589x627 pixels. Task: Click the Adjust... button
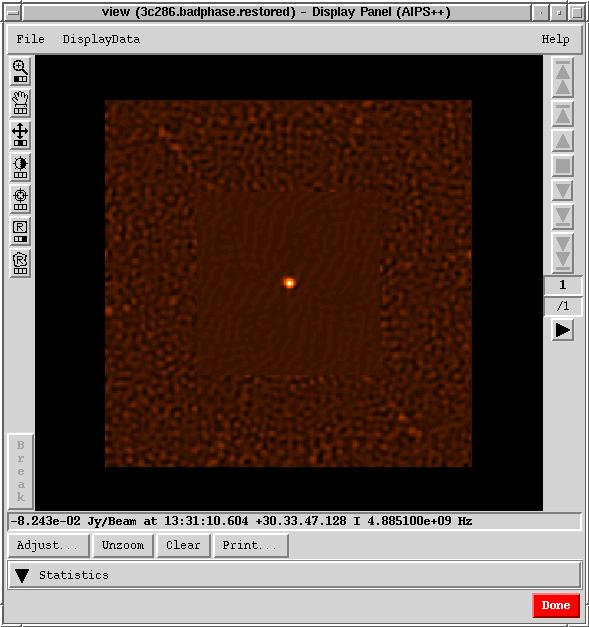click(x=49, y=545)
